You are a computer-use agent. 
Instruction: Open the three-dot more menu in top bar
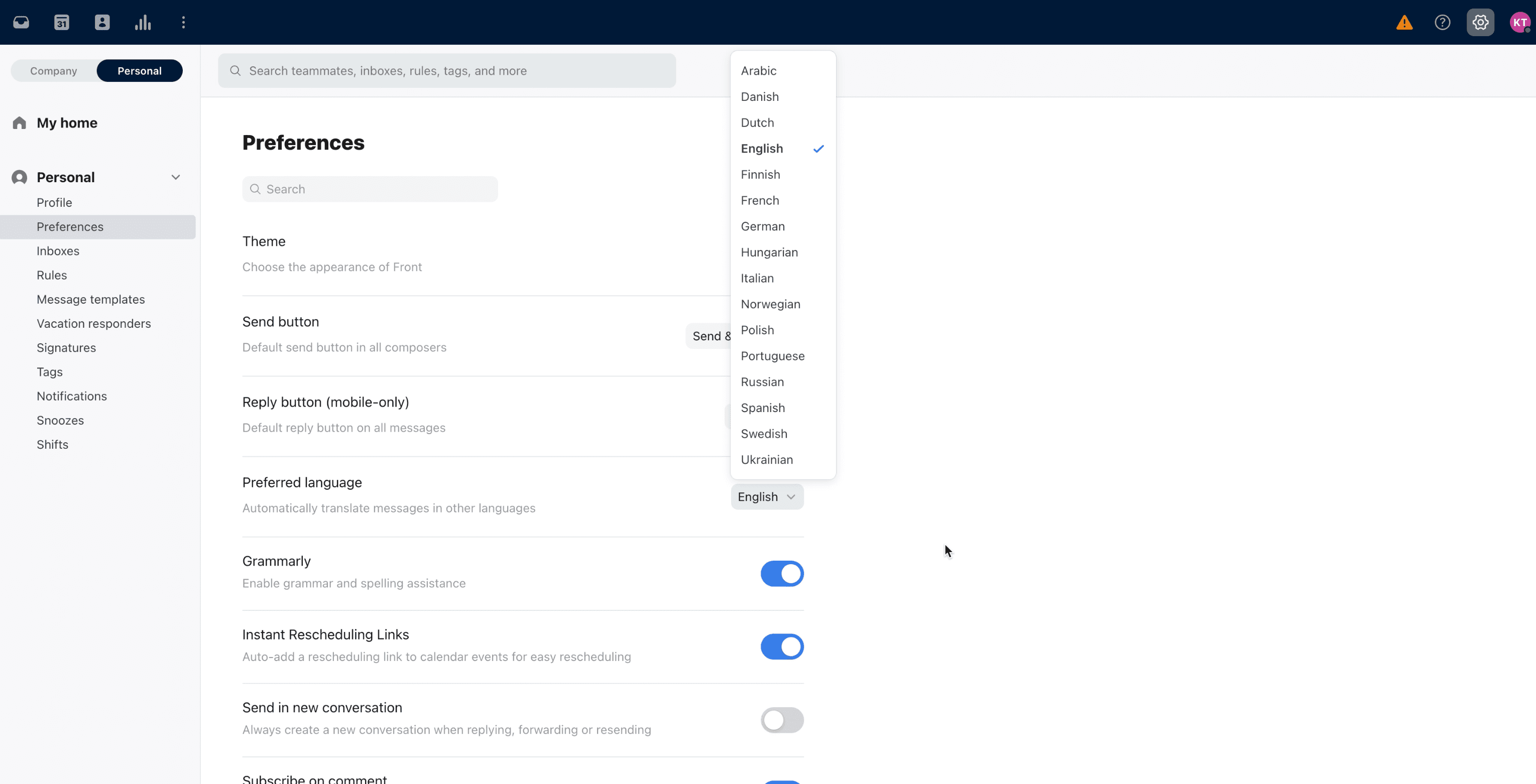pyautogui.click(x=183, y=23)
